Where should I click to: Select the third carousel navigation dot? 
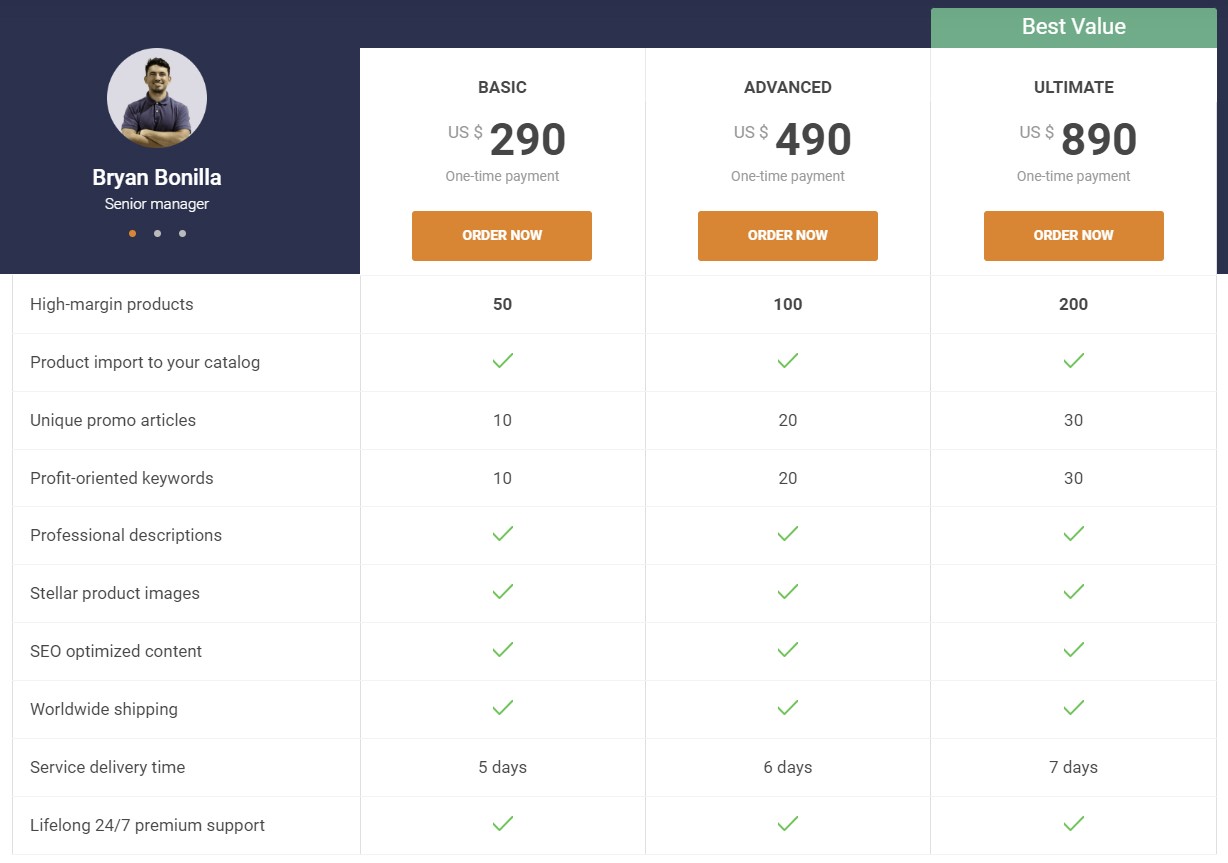coord(182,233)
